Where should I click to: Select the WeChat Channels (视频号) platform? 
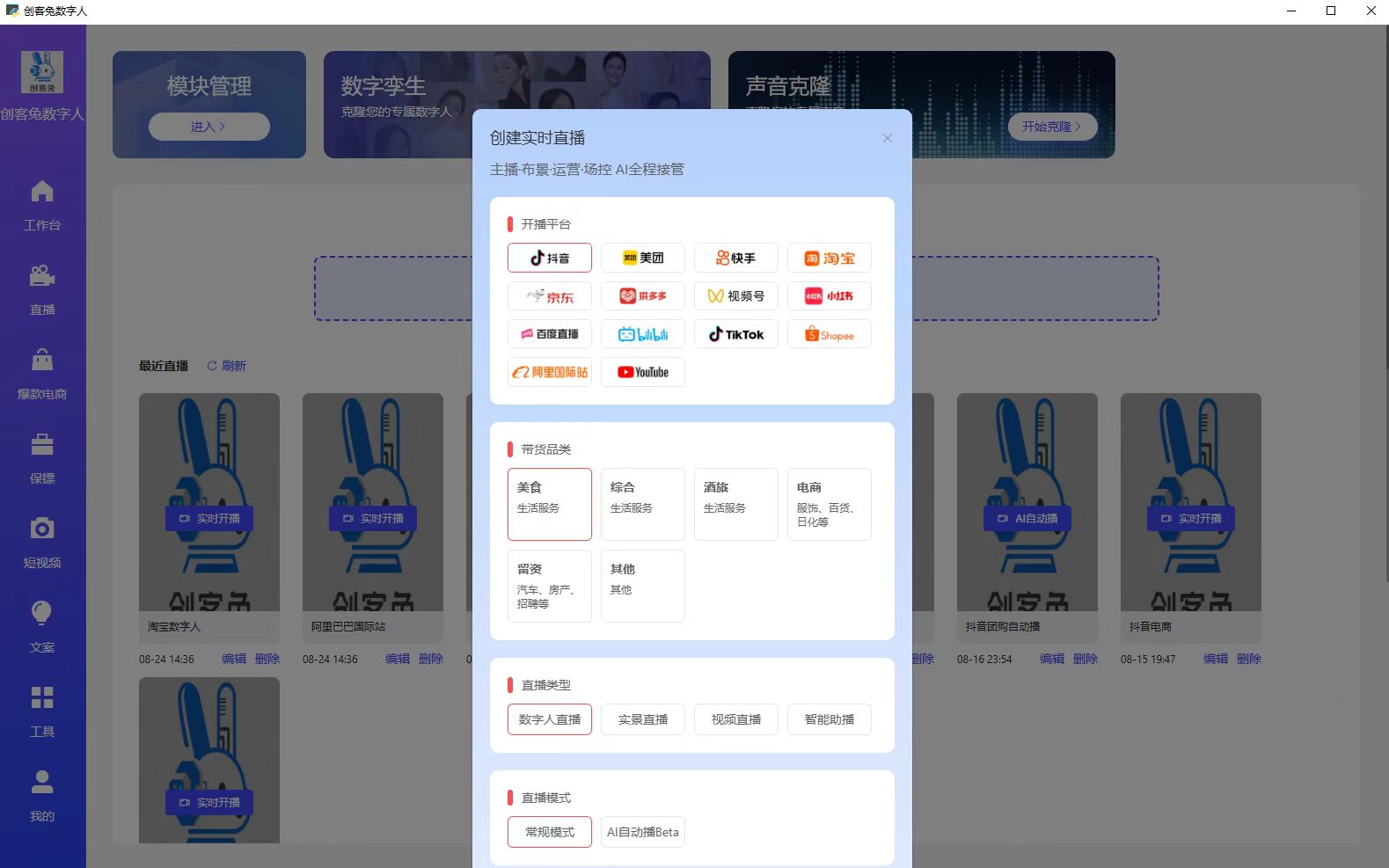(736, 296)
